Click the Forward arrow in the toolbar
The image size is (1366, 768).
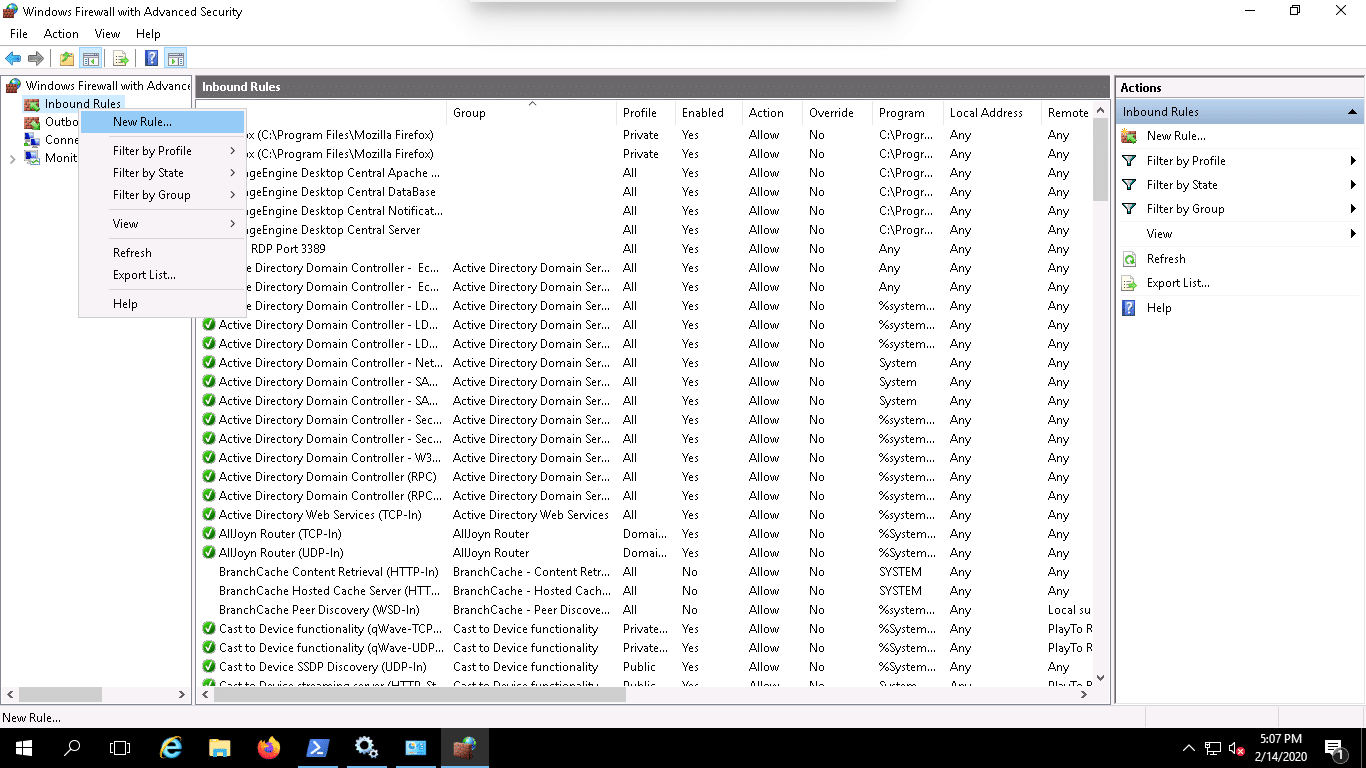36,59
